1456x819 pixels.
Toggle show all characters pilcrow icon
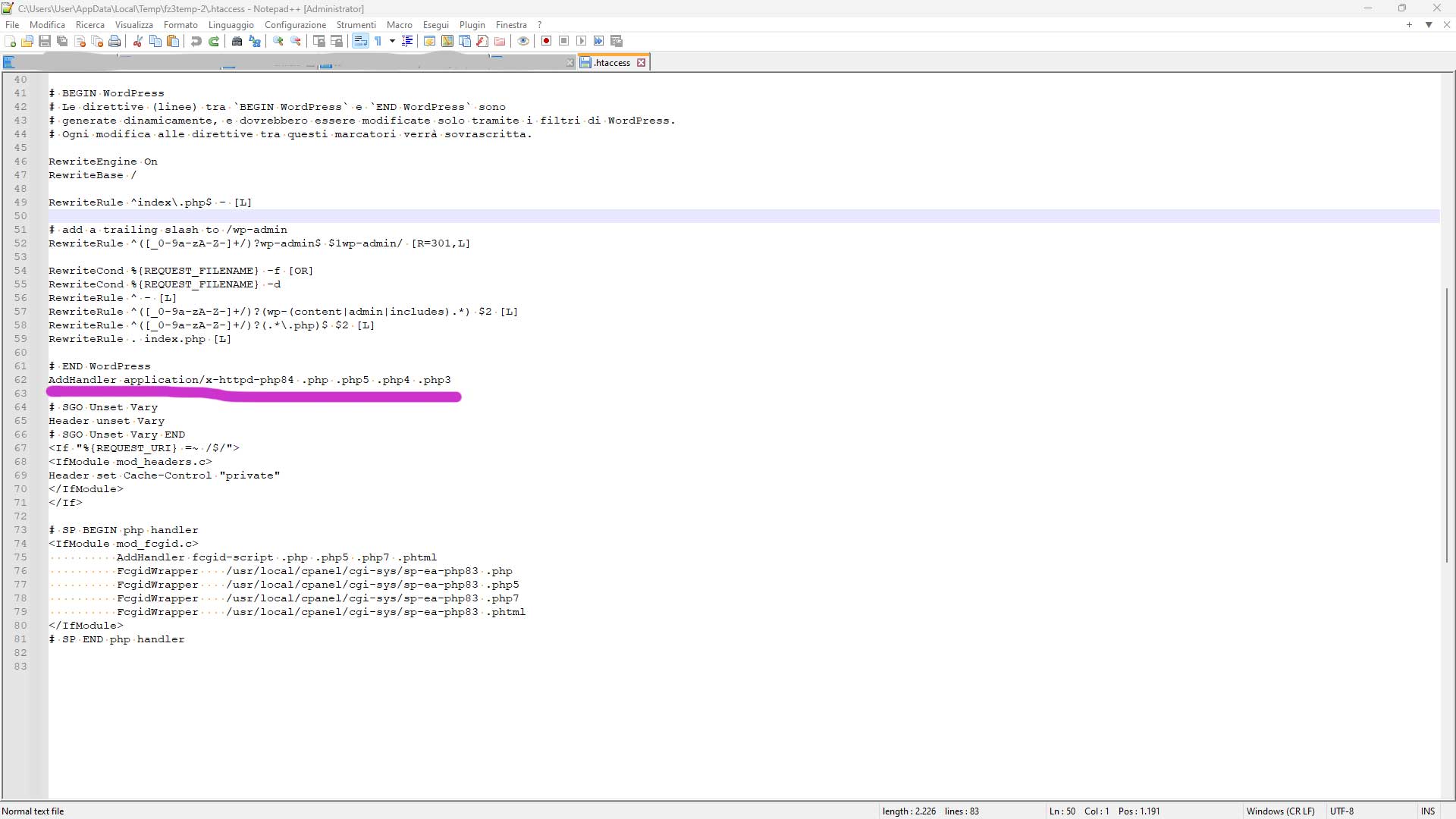tap(378, 41)
